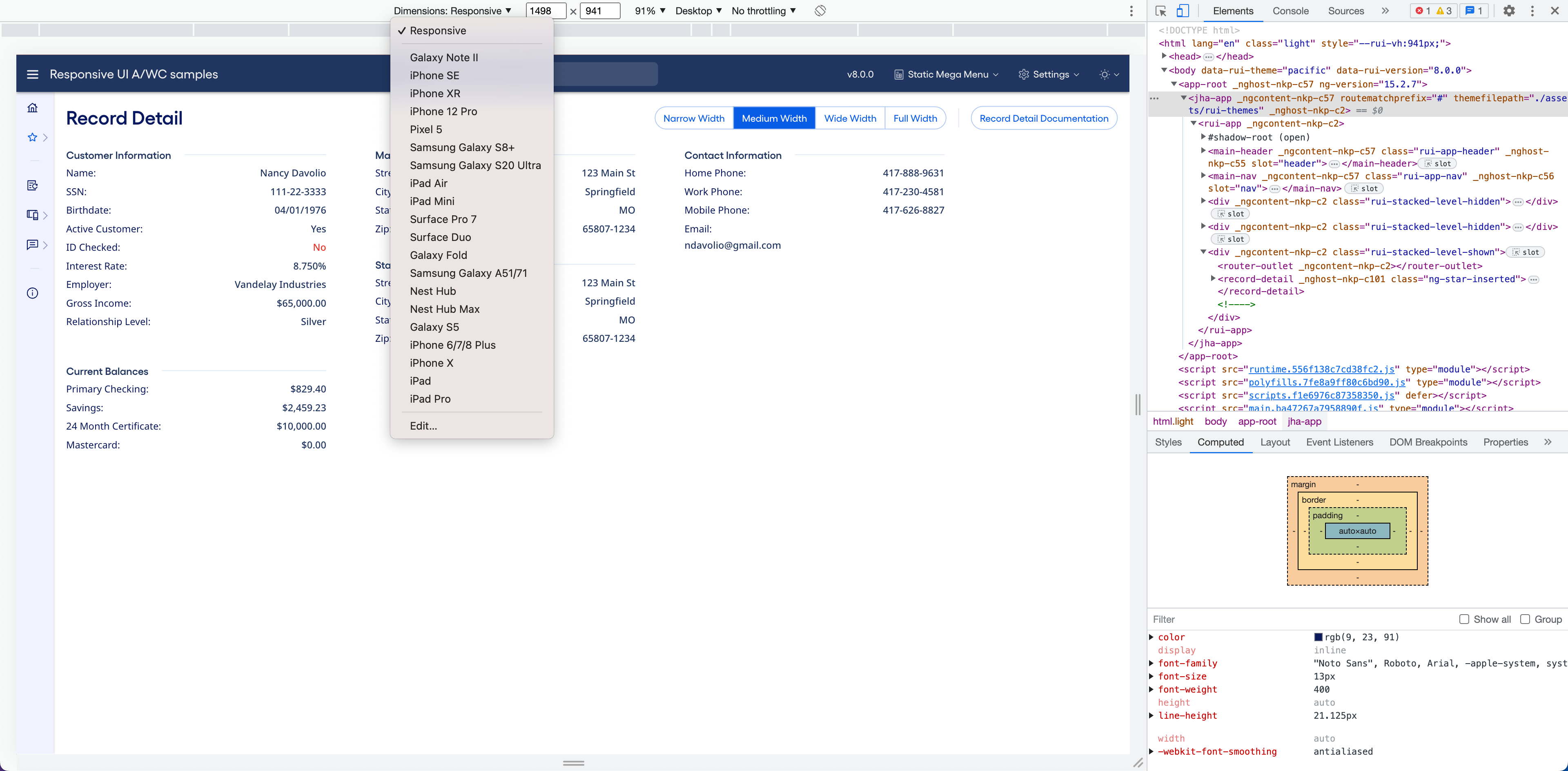The width and height of the screenshot is (1568, 771).
Task: Open the hamburger menu in the app header
Action: pyautogui.click(x=32, y=74)
